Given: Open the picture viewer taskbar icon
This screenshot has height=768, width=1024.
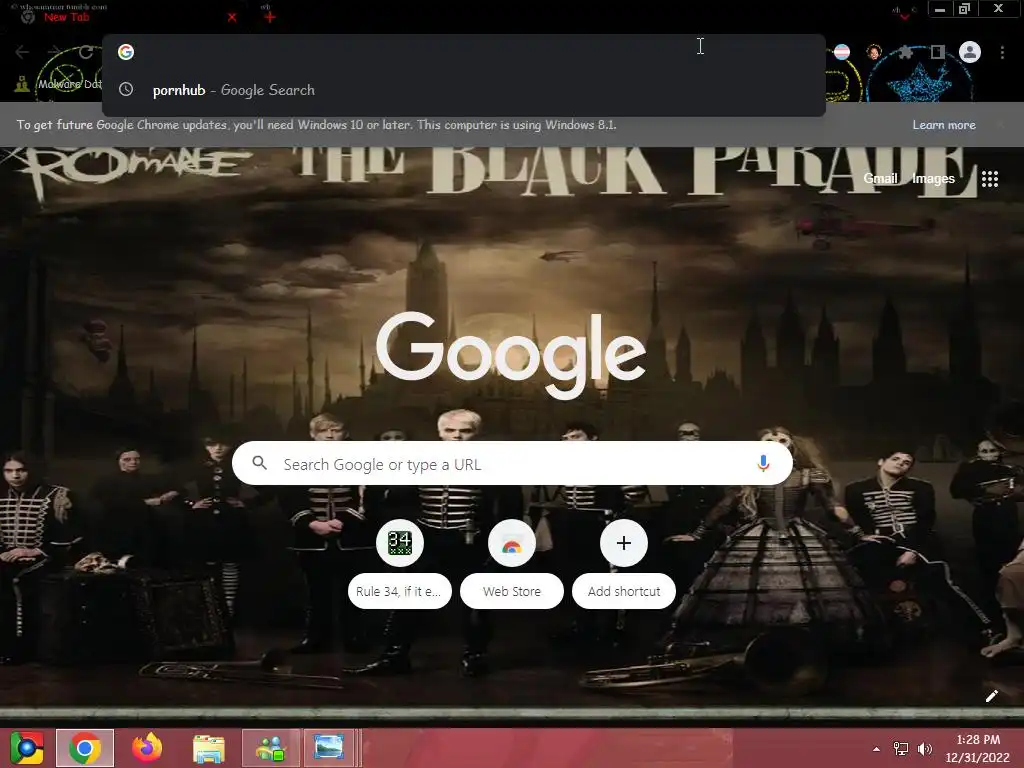Looking at the screenshot, I should coord(329,748).
